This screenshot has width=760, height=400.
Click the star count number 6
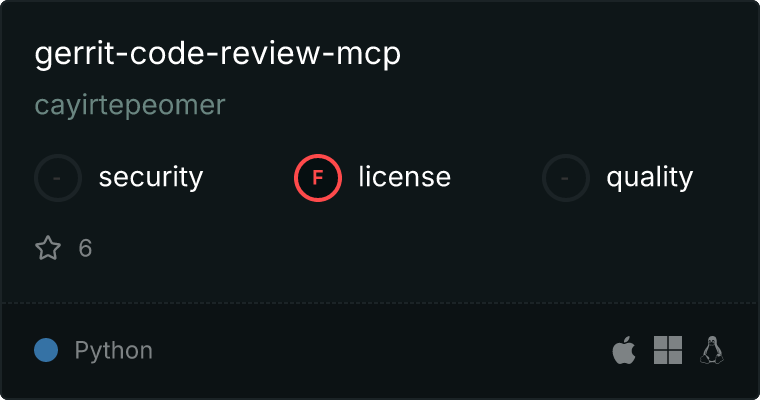tap(85, 248)
